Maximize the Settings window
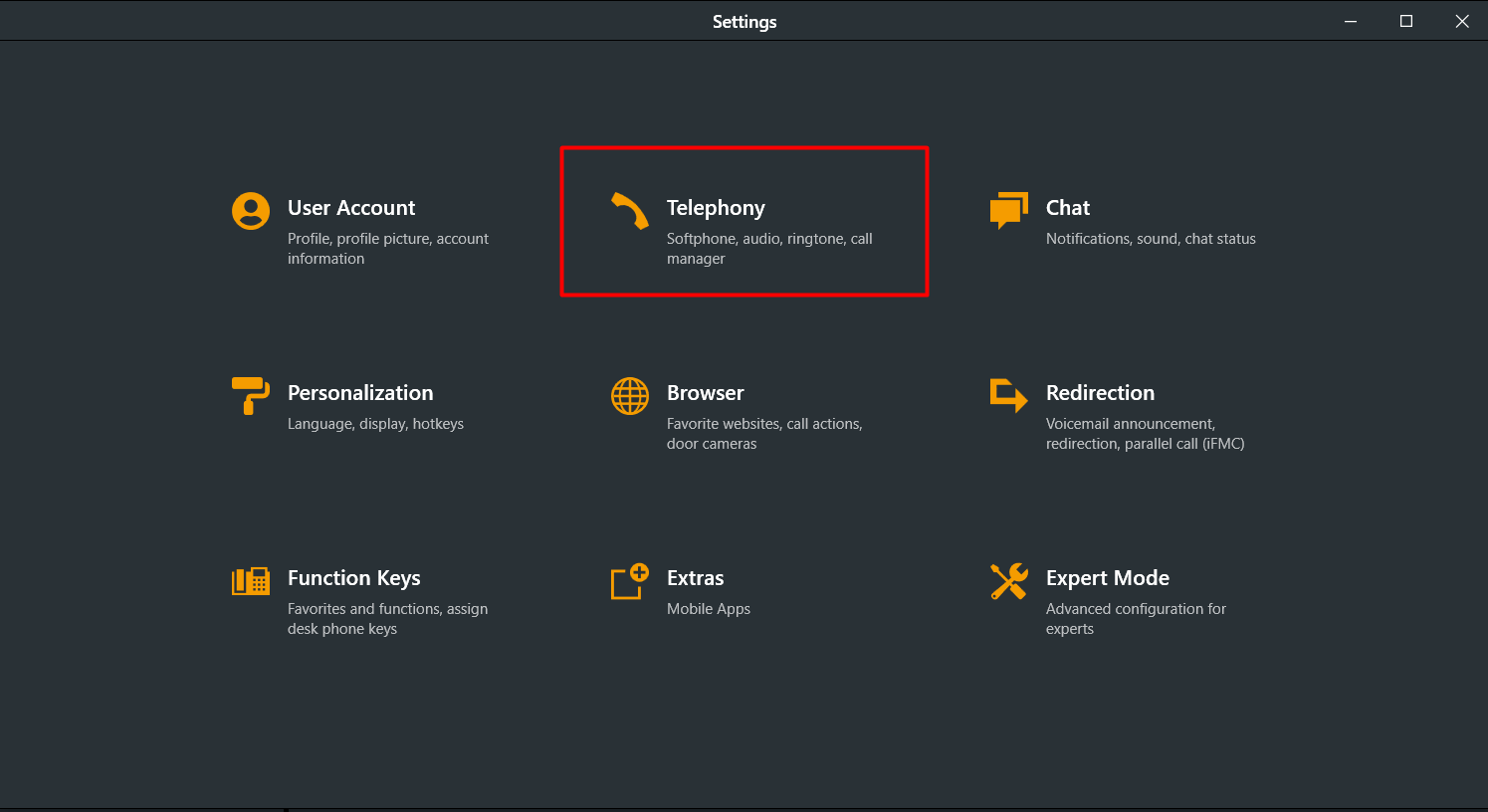 pos(1406,21)
